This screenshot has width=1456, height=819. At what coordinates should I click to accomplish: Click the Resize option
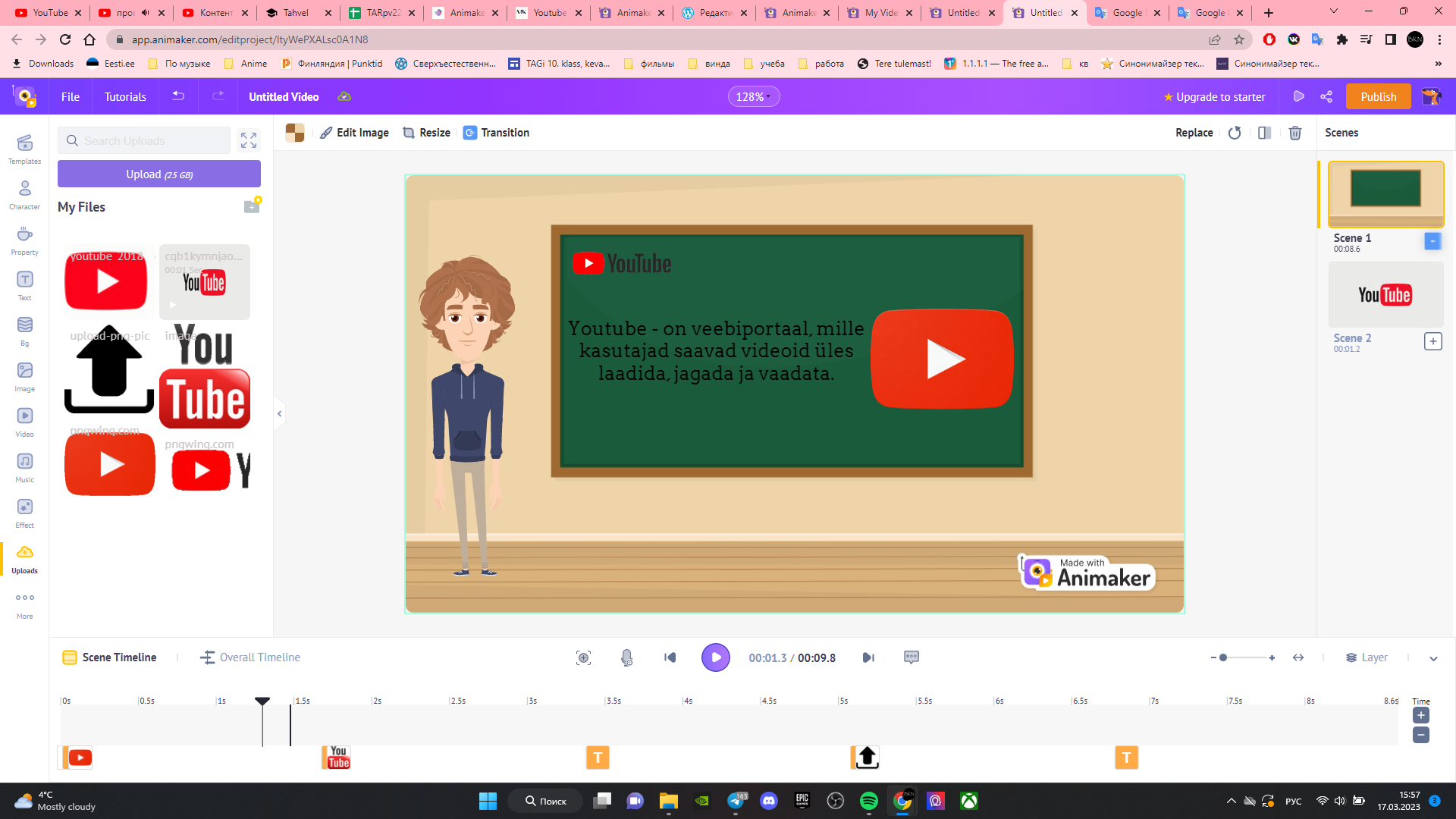click(x=426, y=133)
